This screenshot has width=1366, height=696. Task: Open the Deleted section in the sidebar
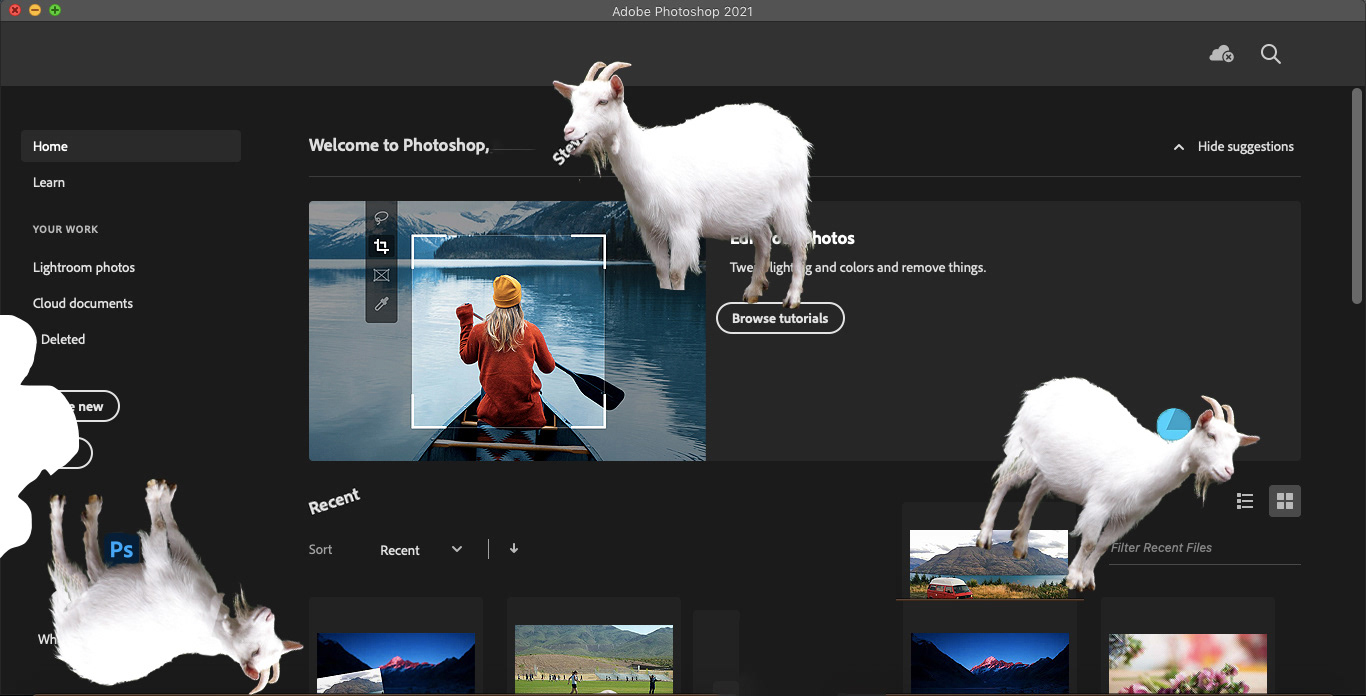click(x=63, y=339)
